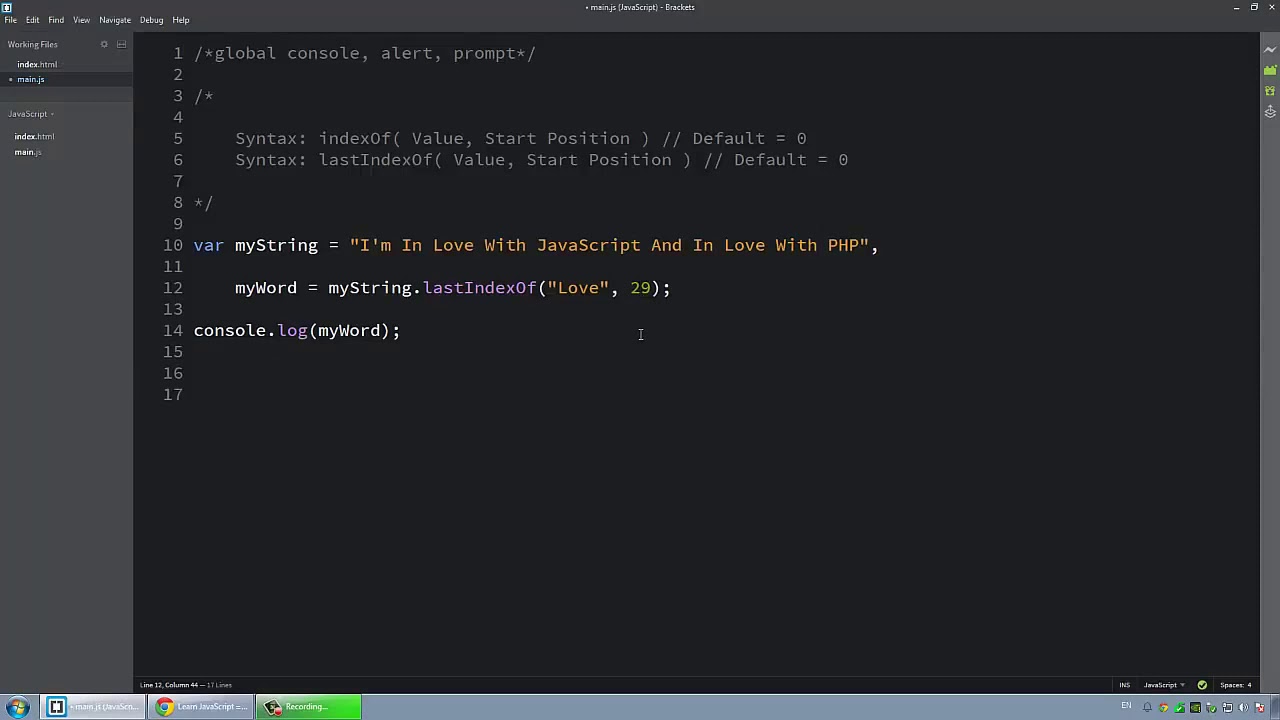Click the Brackets app icon in title bar
The width and height of the screenshot is (1280, 720).
click(6, 6)
